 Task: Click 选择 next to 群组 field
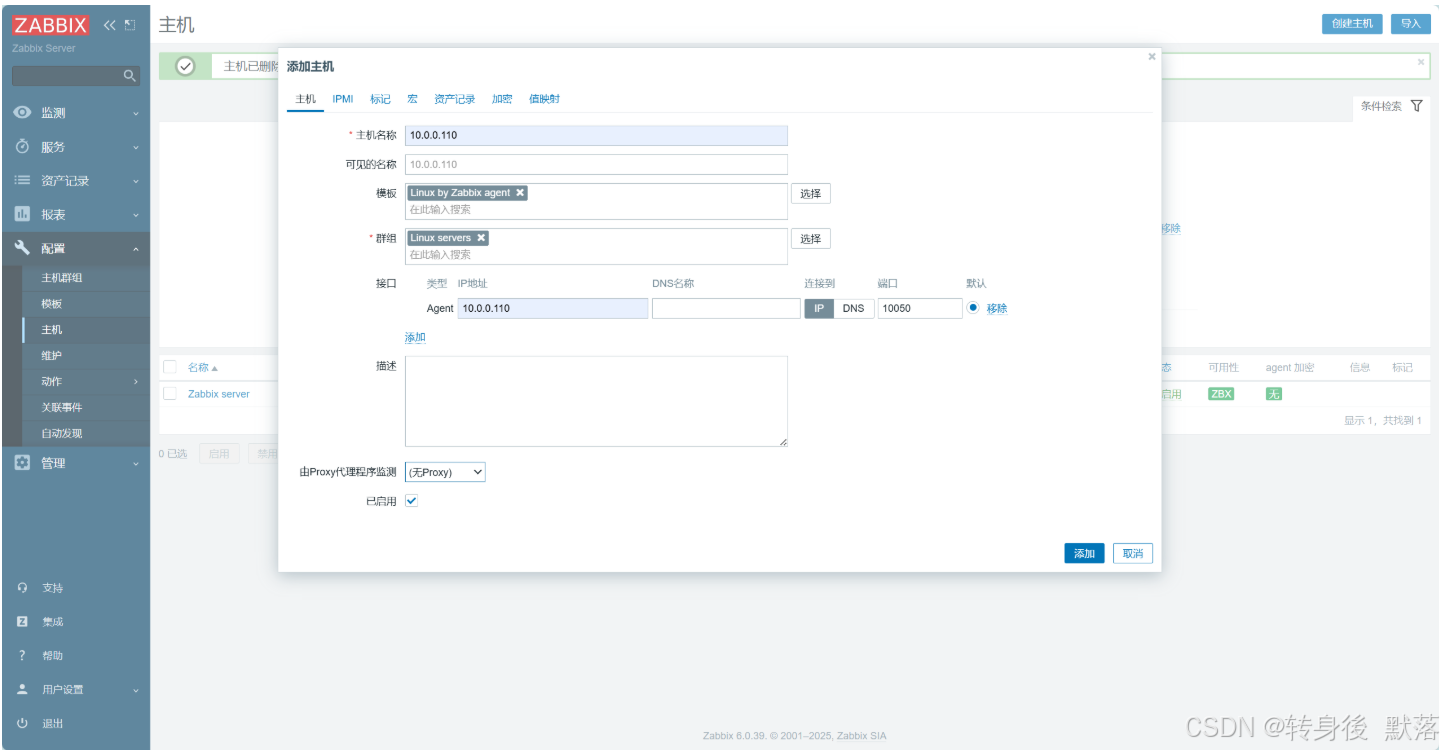(x=811, y=238)
